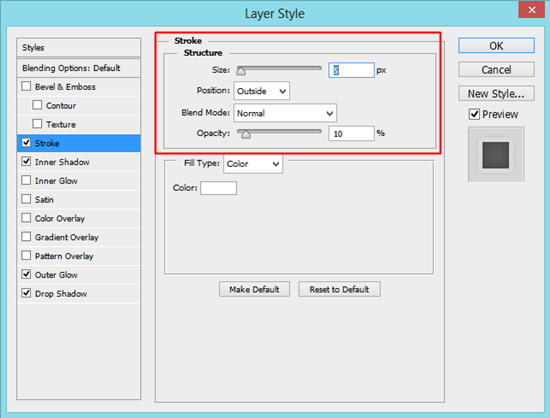Viewport: 550px width, 418px height.
Task: Expand the Fill Type dropdown
Action: point(253,164)
